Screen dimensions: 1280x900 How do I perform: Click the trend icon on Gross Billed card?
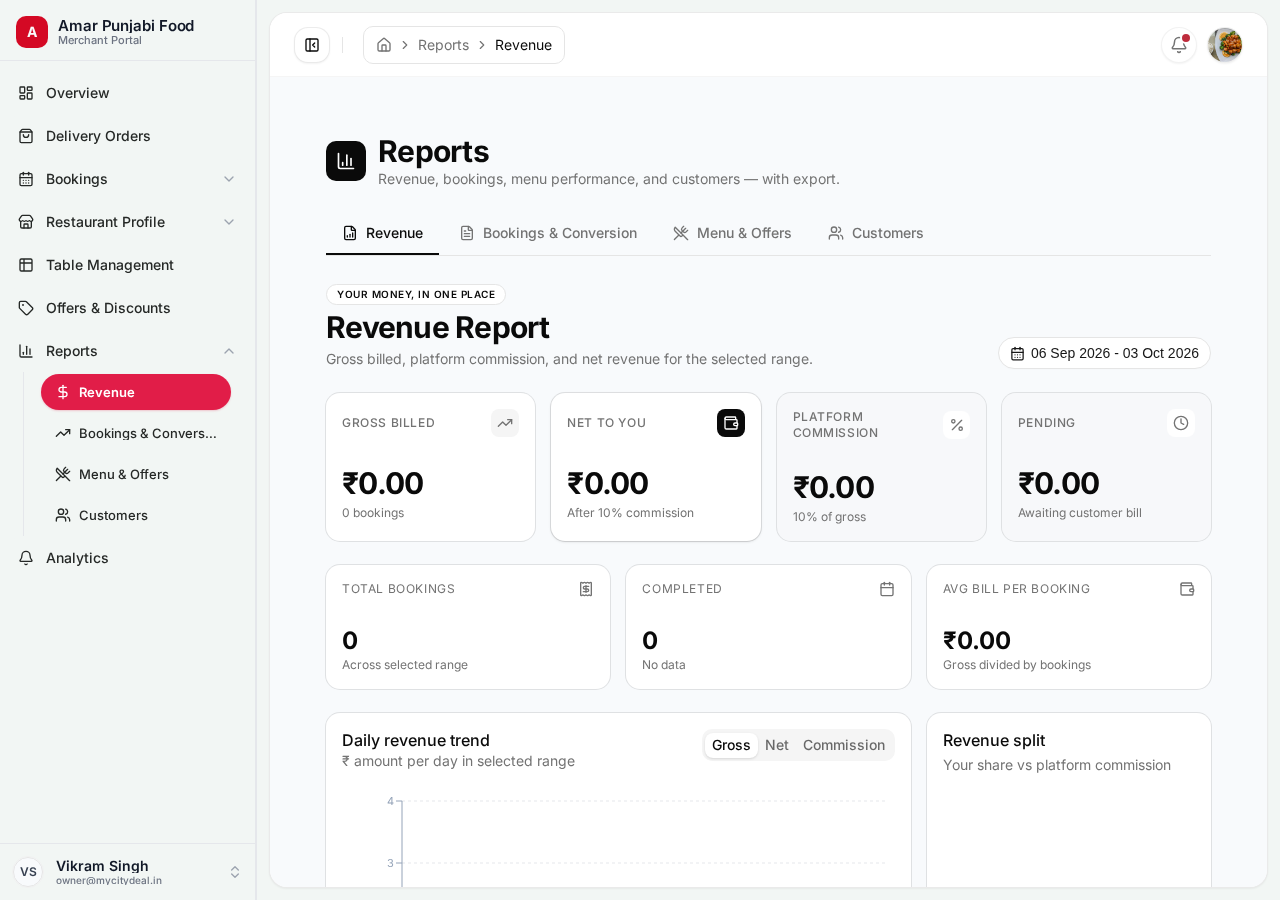pyautogui.click(x=505, y=423)
